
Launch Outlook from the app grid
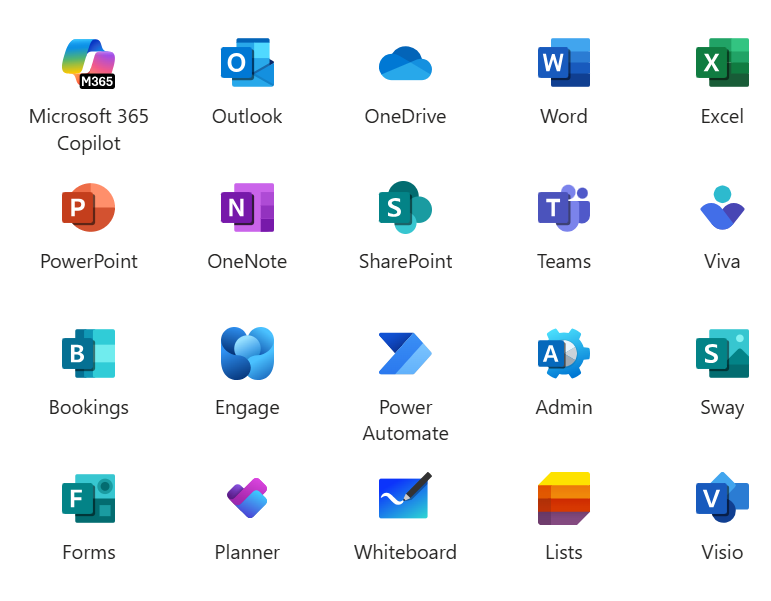[247, 63]
